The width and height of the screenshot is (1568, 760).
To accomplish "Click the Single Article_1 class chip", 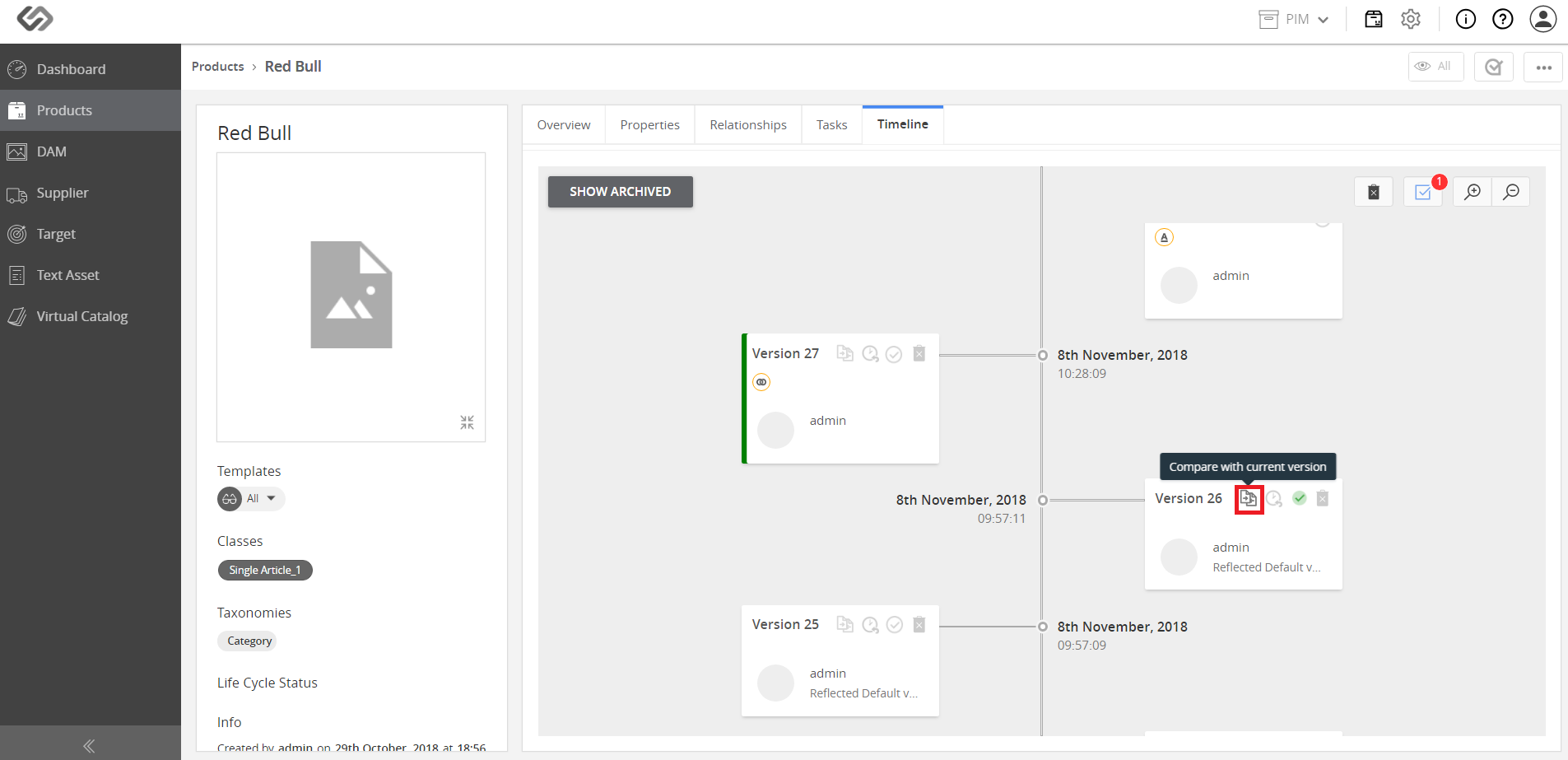I will (265, 570).
